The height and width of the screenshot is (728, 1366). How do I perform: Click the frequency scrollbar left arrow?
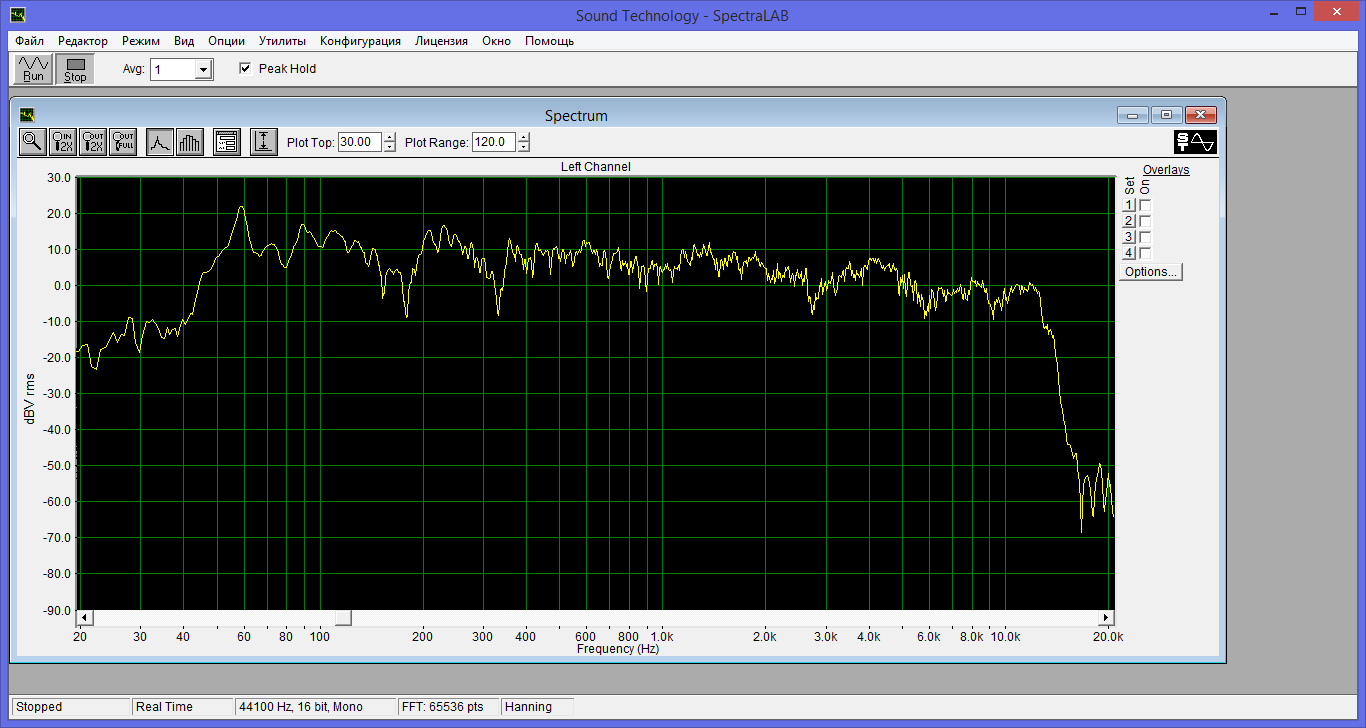click(85, 618)
